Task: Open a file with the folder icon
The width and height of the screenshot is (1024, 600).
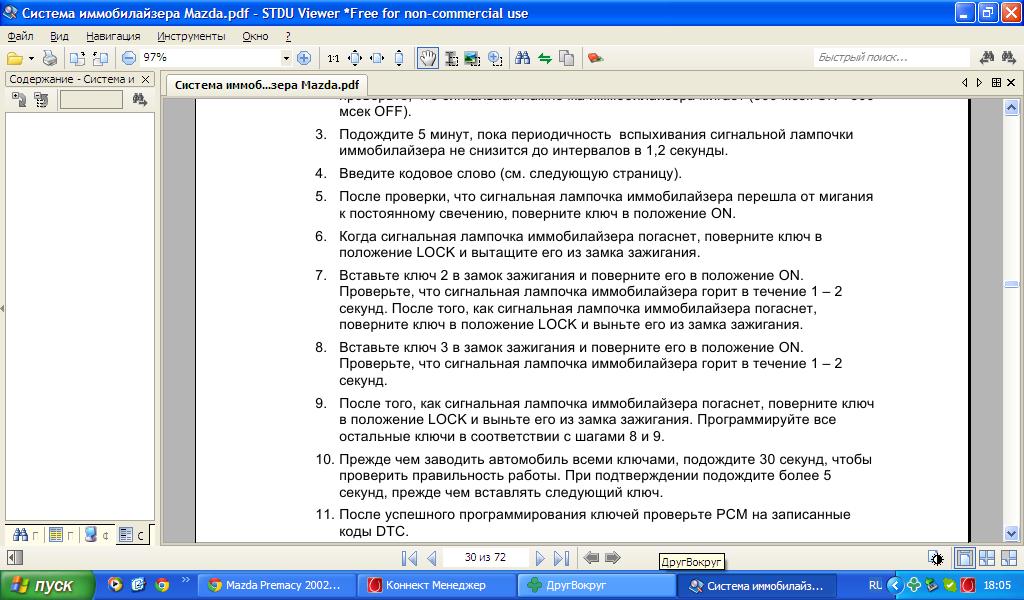Action: tap(14, 59)
